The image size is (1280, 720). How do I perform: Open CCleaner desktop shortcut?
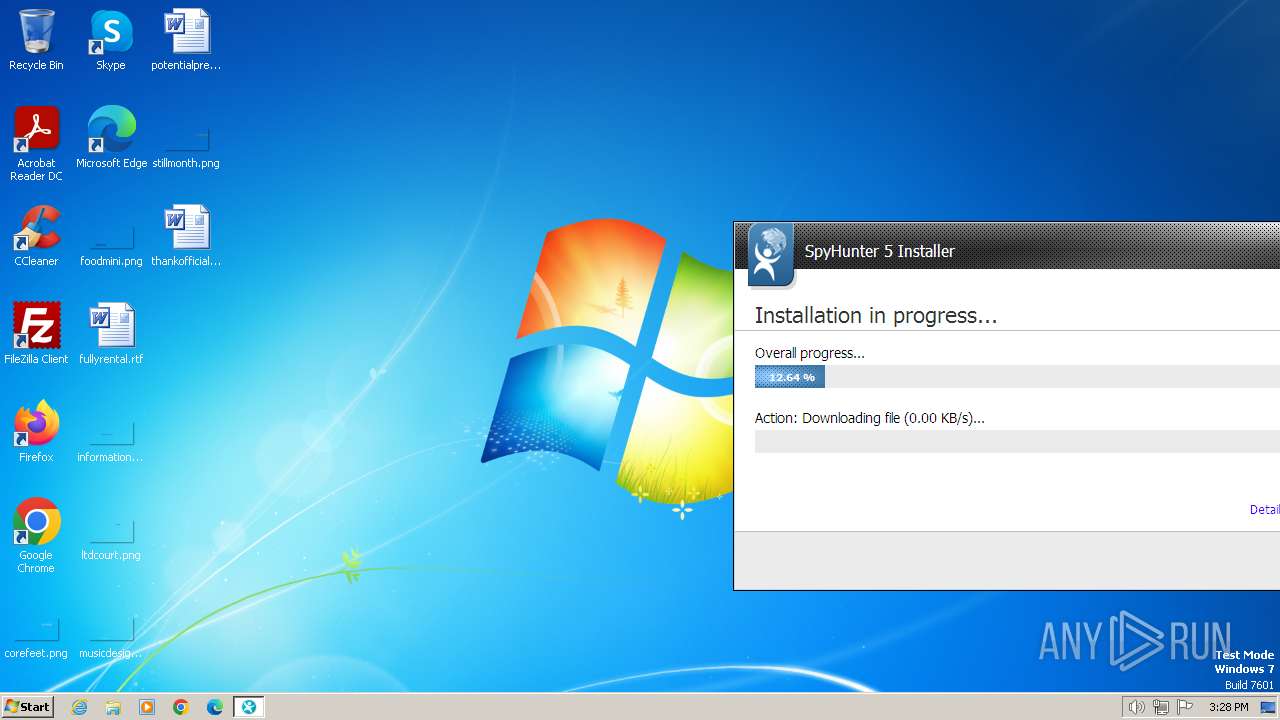36,237
